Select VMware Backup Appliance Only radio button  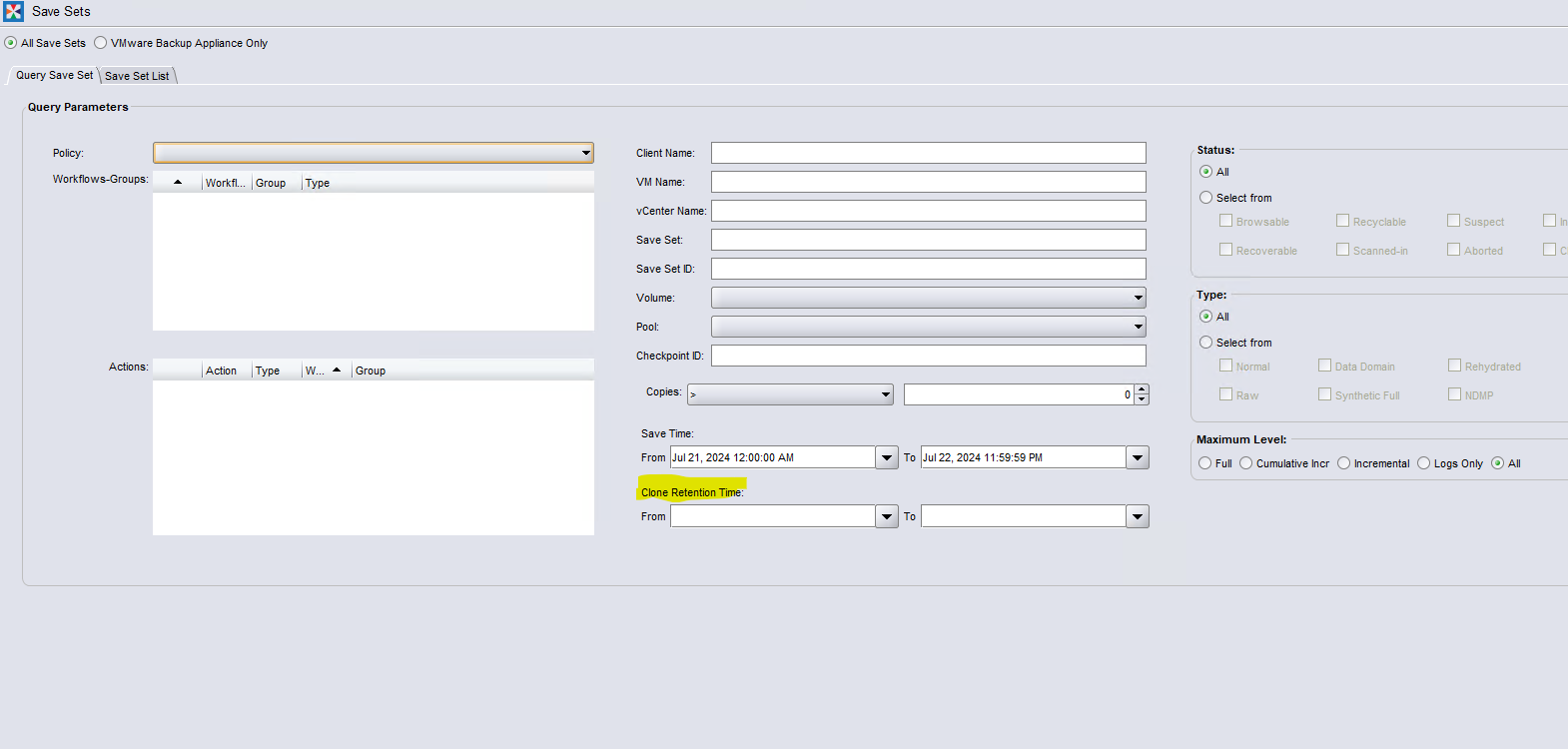pos(101,43)
